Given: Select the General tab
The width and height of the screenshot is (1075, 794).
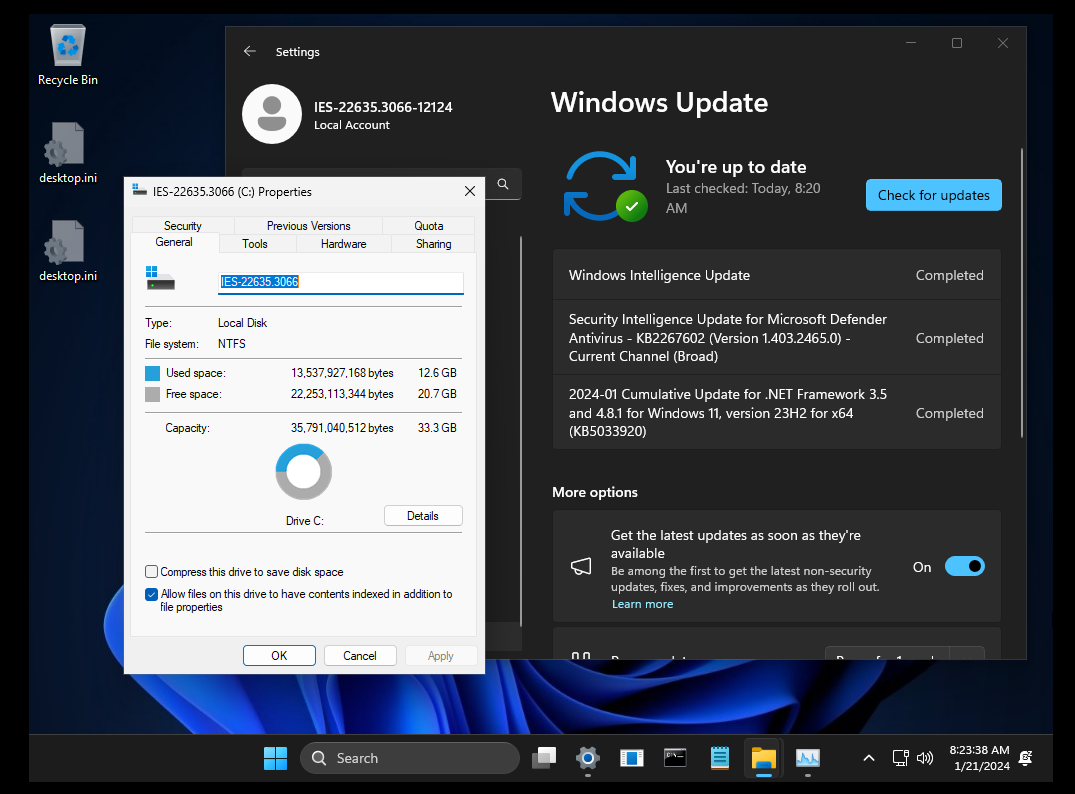Looking at the screenshot, I should click(174, 242).
